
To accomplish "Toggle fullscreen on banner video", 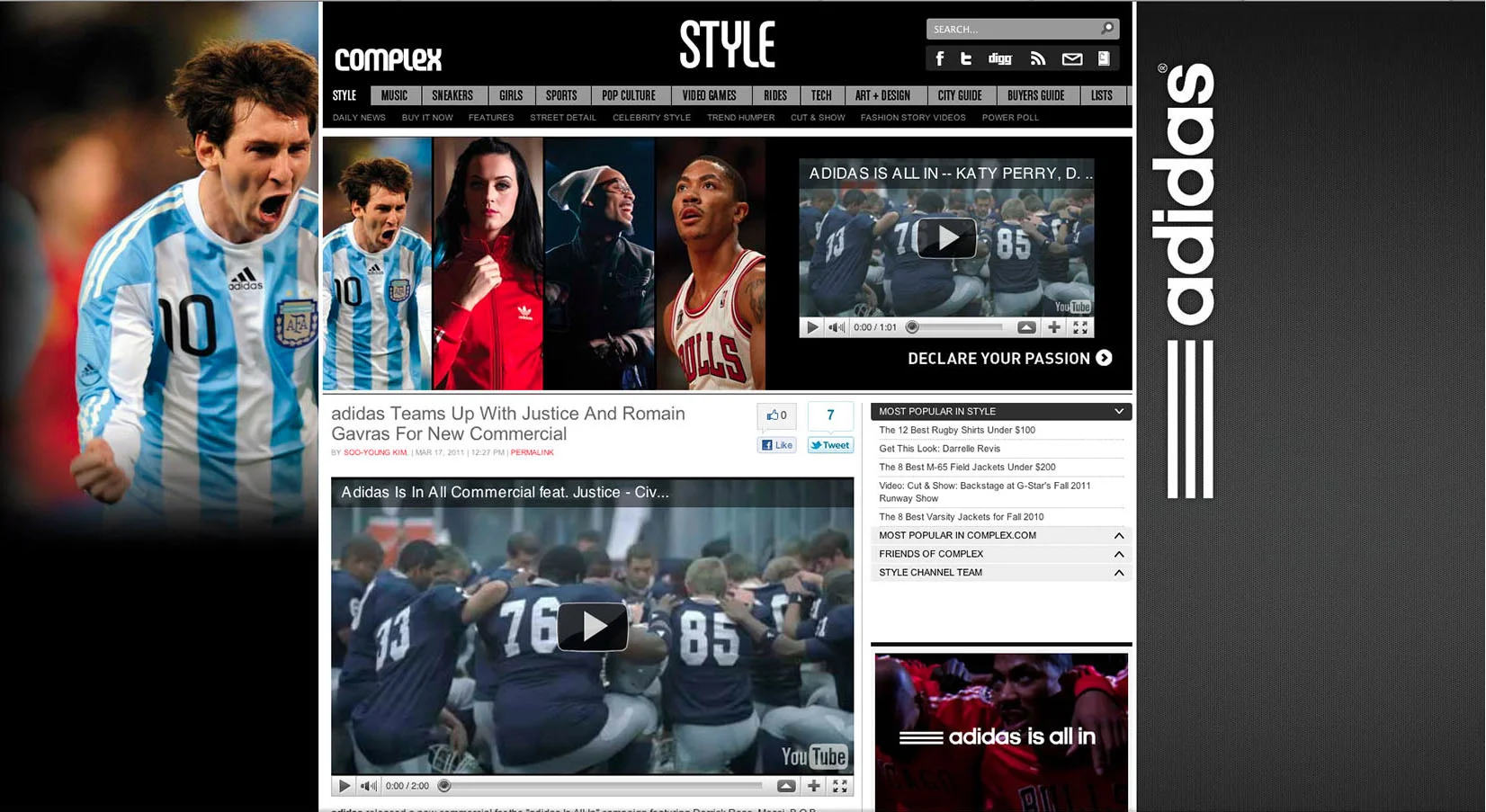I will pos(1080,327).
